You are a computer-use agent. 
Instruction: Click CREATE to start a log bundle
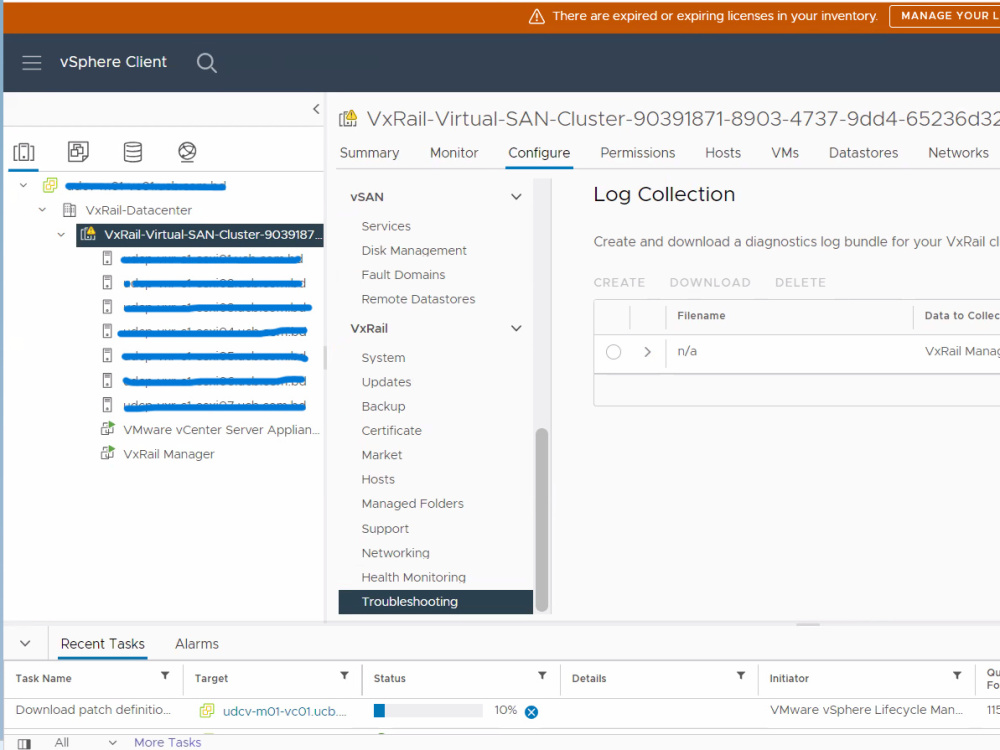pos(618,282)
